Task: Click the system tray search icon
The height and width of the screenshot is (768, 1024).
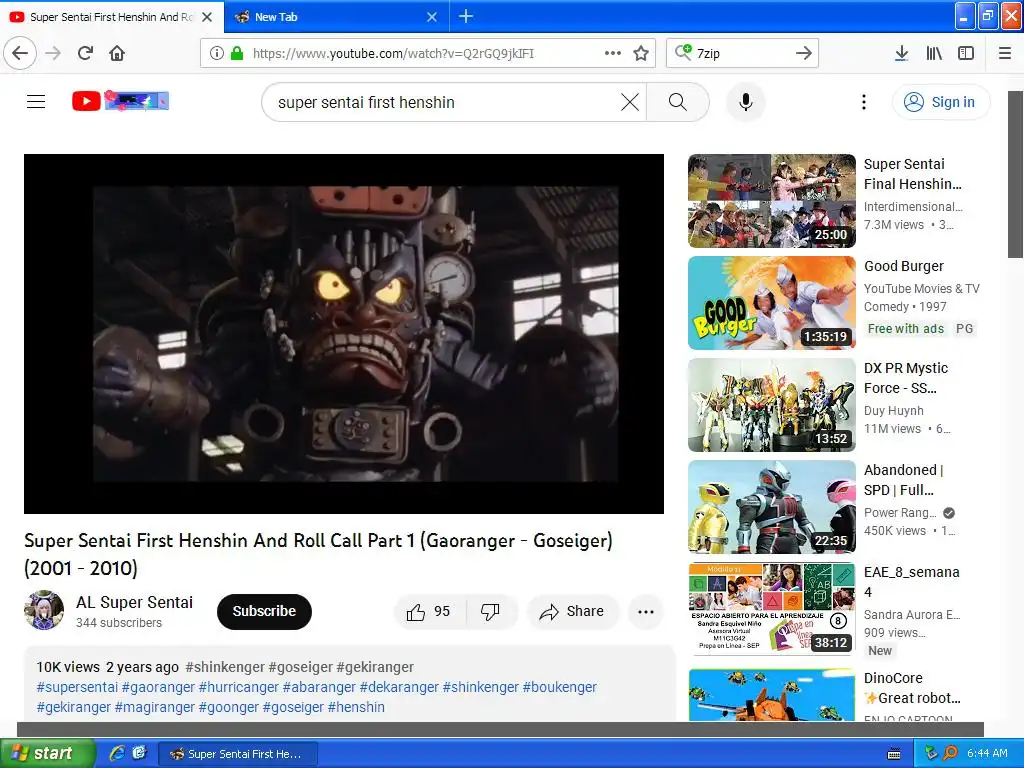Action: click(x=950, y=753)
